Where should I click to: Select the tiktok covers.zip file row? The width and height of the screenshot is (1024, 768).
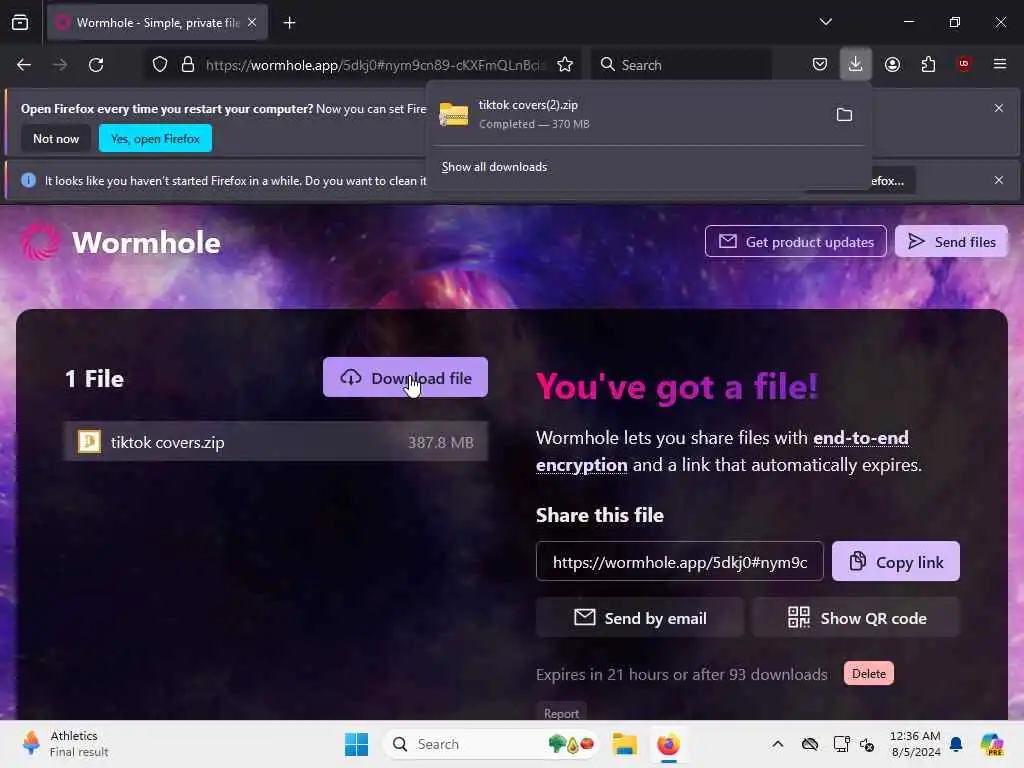pos(276,442)
